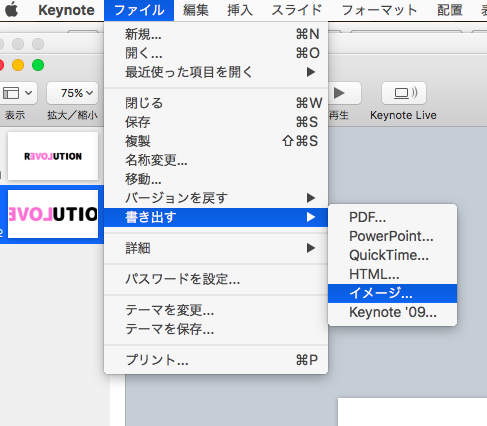Open the 編集 menu
Image resolution: width=487 pixels, height=426 pixels.
point(196,10)
